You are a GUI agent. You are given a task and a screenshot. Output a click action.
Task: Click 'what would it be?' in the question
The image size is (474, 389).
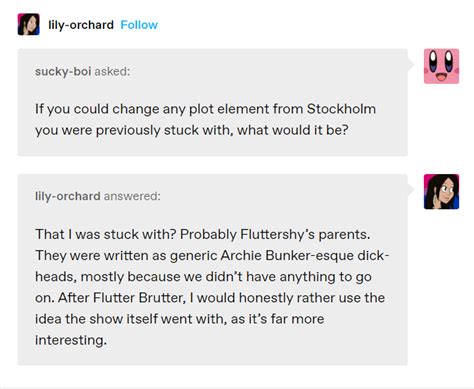(x=293, y=130)
